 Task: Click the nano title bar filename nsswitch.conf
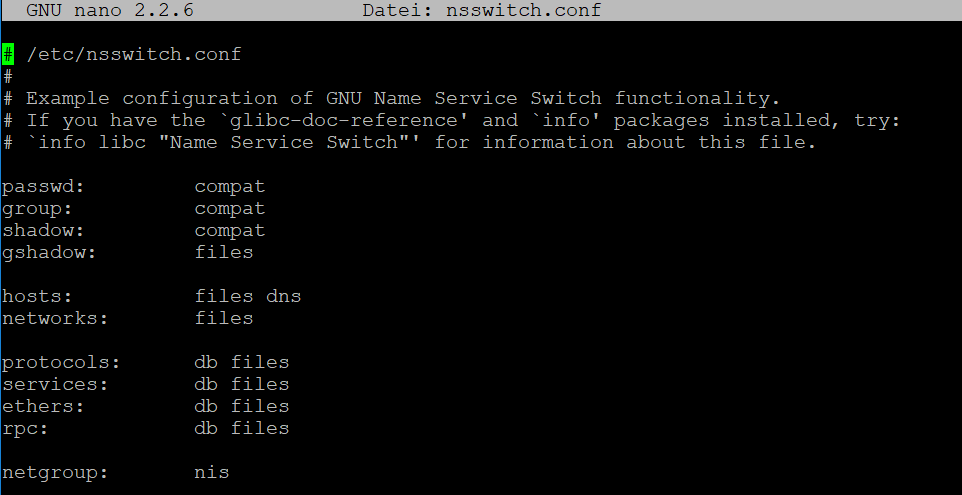pos(523,10)
